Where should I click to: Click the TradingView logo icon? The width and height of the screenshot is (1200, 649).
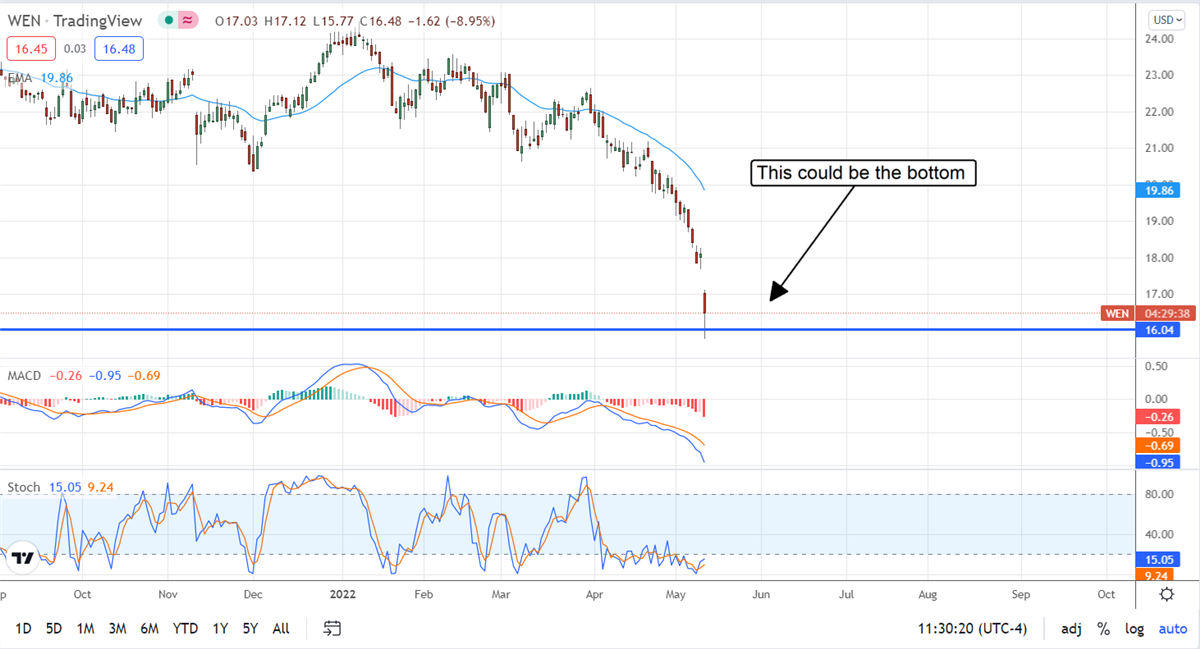tap(25, 558)
